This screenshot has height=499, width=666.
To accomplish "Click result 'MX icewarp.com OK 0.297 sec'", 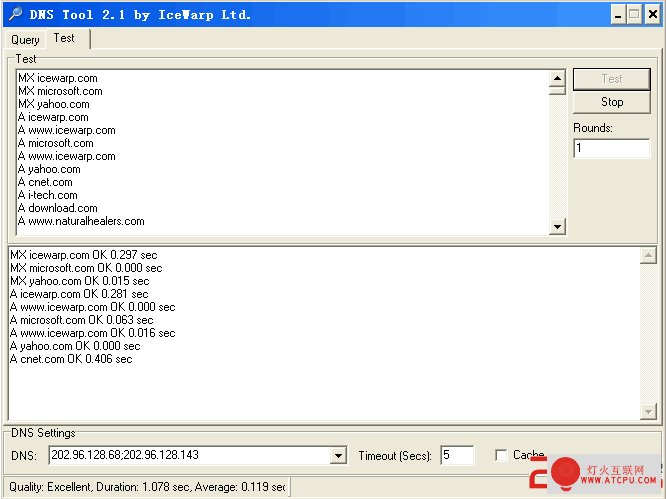I will (x=84, y=255).
